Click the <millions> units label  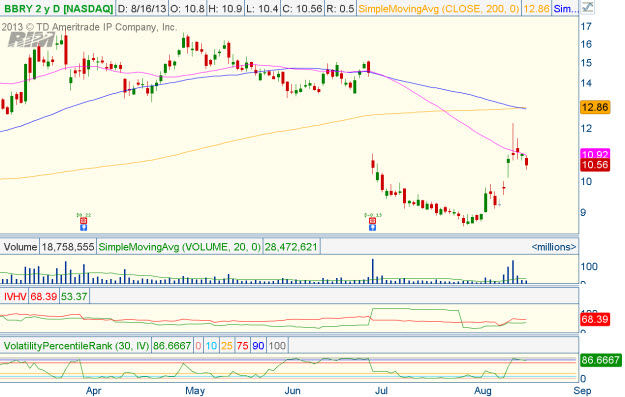[554, 247]
